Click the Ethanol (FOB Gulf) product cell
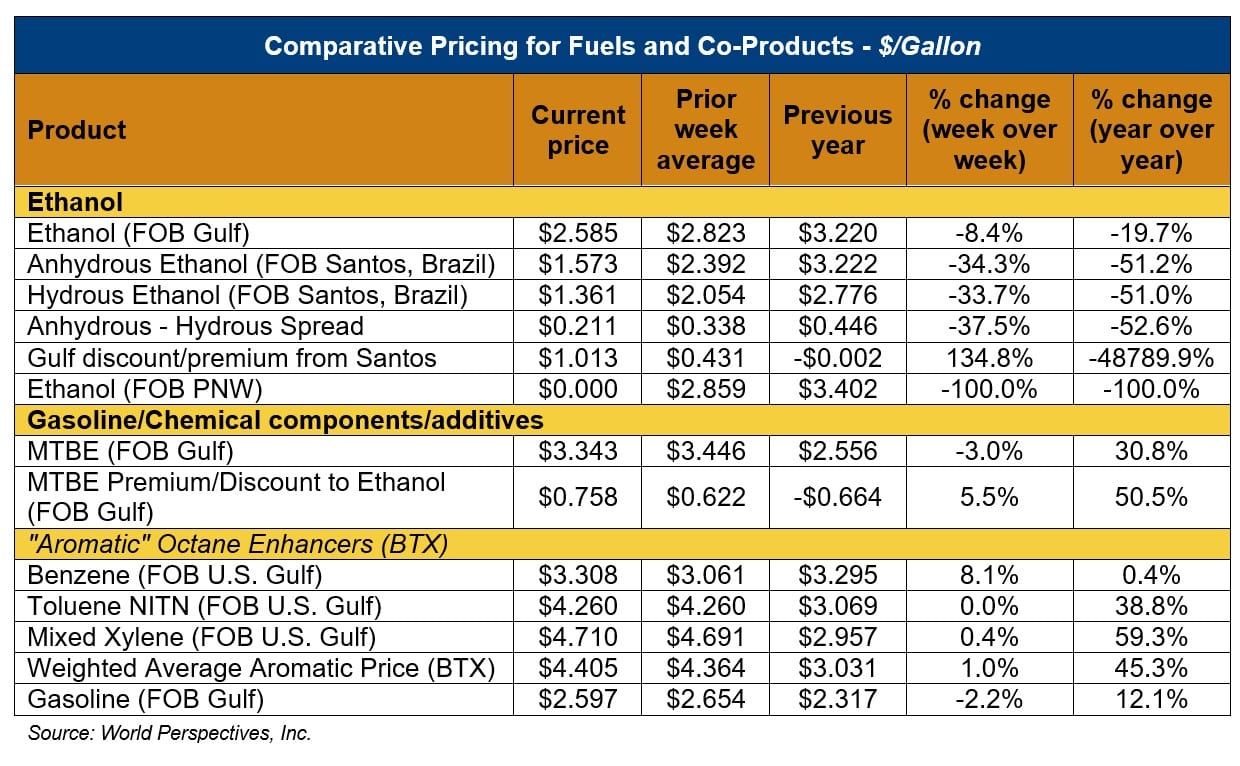The height and width of the screenshot is (766, 1240). (138, 234)
